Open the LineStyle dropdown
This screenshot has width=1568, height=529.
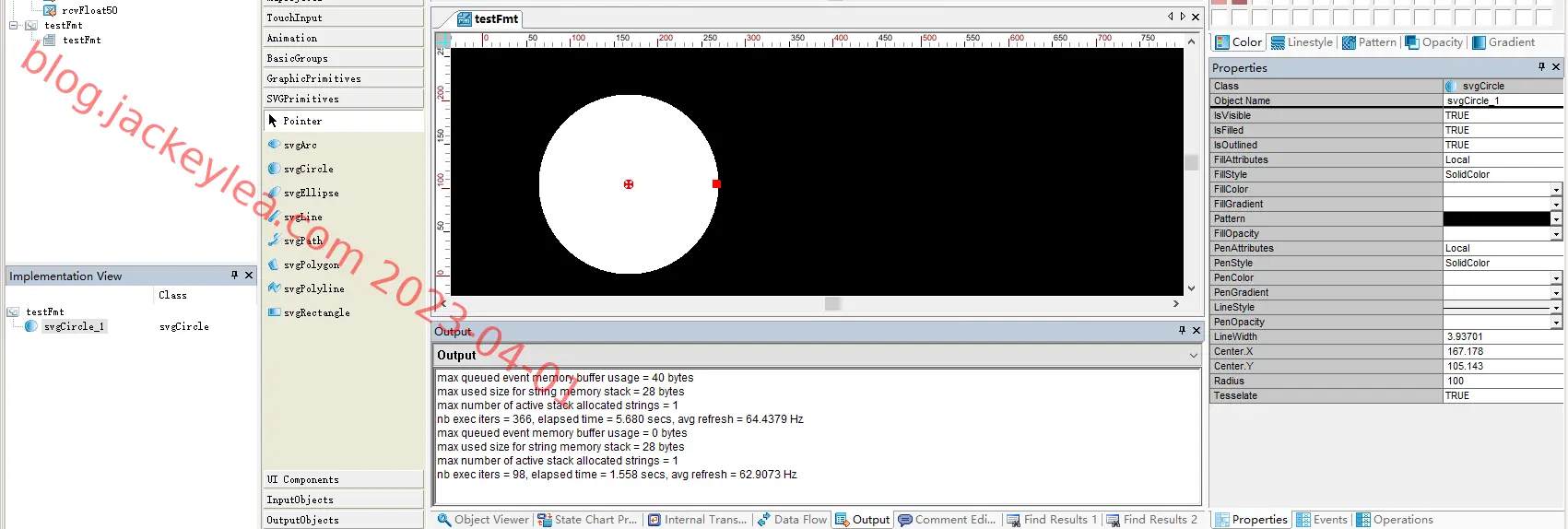(x=1556, y=308)
